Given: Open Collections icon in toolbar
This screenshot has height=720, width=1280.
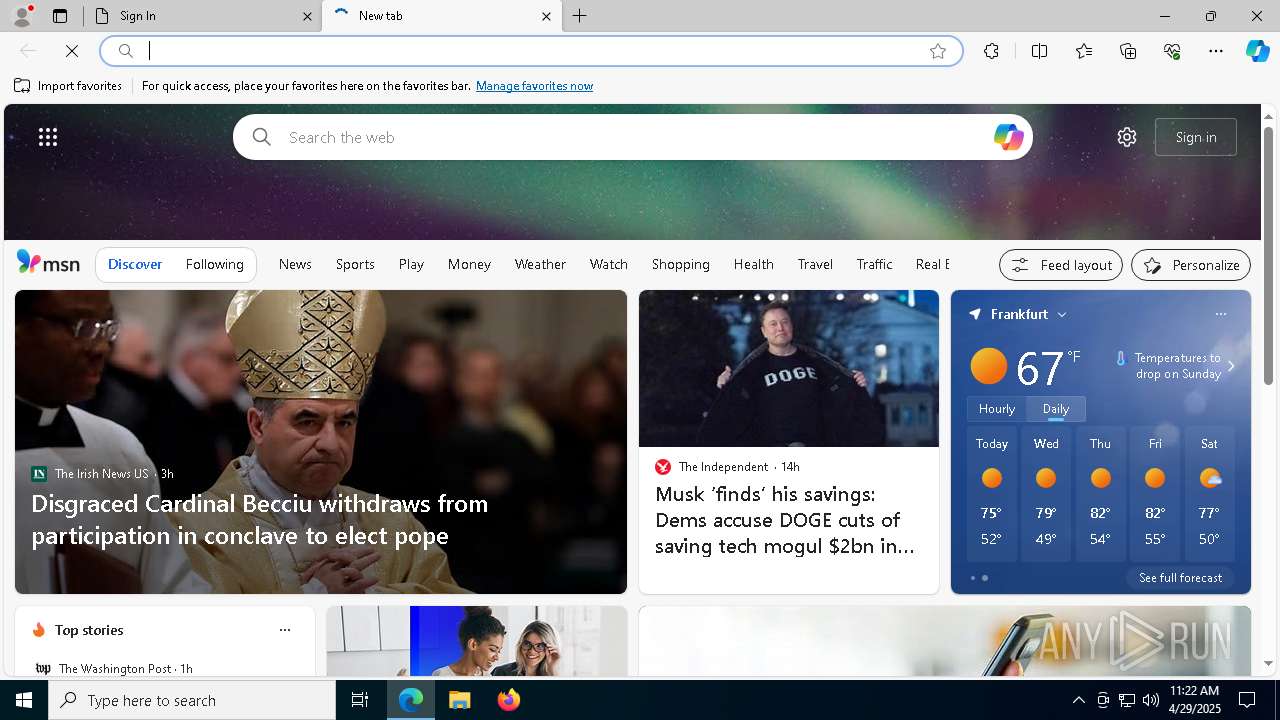Looking at the screenshot, I should (1128, 51).
